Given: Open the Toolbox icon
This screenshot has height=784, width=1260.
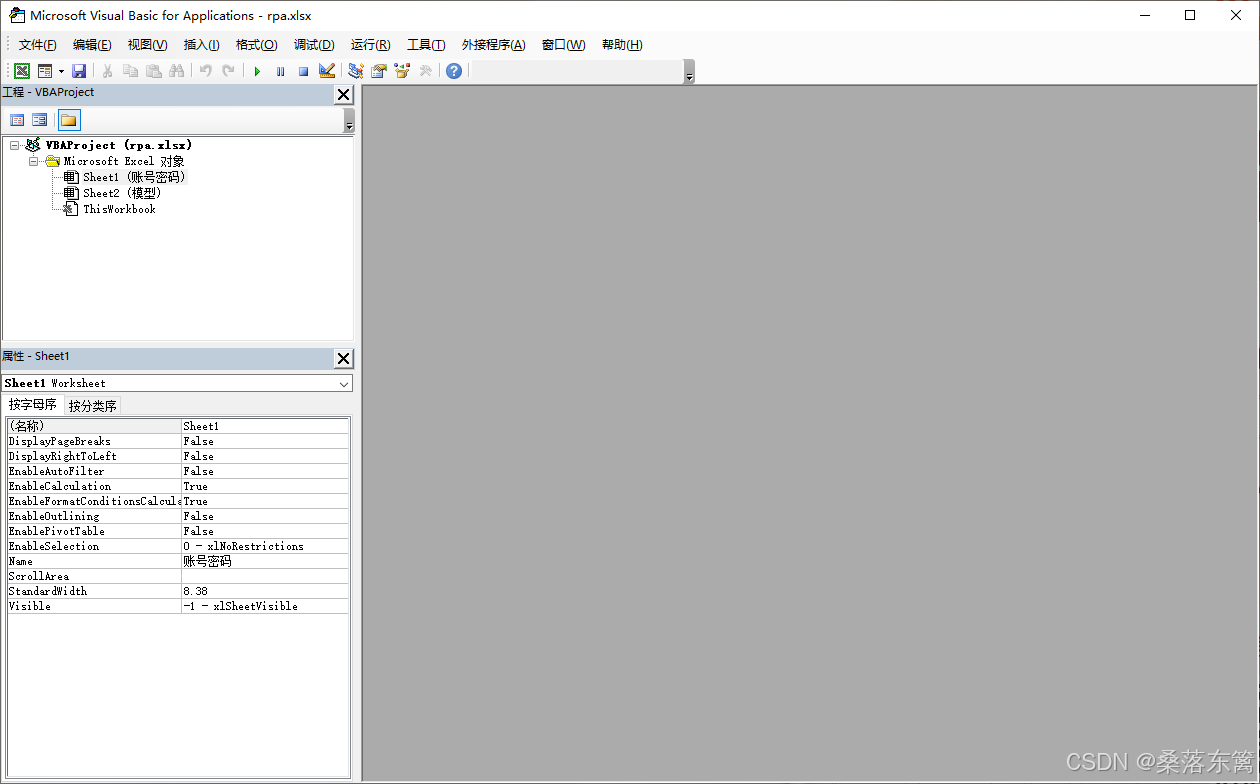Looking at the screenshot, I should 425,71.
